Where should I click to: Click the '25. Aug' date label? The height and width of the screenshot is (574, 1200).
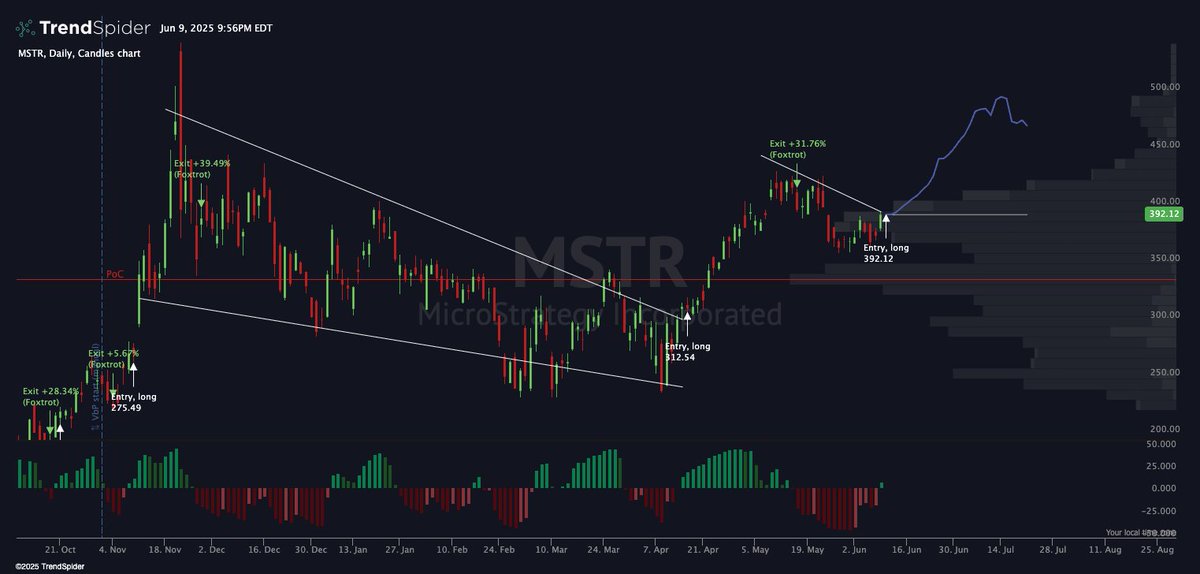click(x=1157, y=550)
